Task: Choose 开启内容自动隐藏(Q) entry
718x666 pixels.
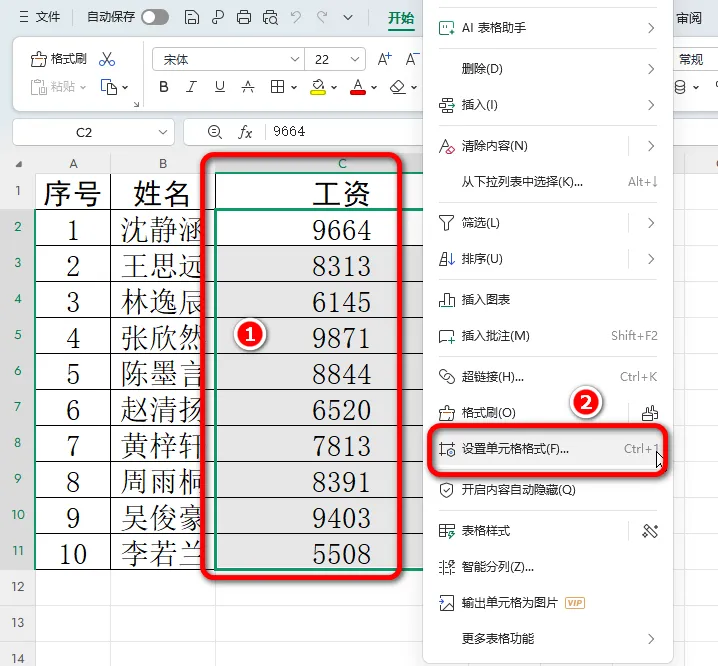Action: pyautogui.click(x=547, y=490)
